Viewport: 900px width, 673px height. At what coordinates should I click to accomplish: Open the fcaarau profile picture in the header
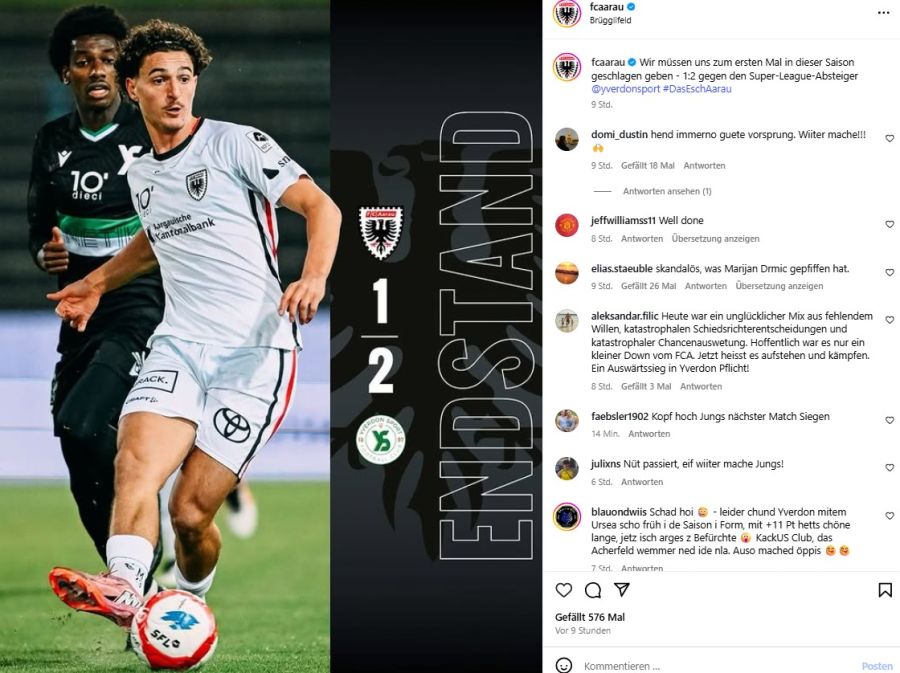click(567, 13)
